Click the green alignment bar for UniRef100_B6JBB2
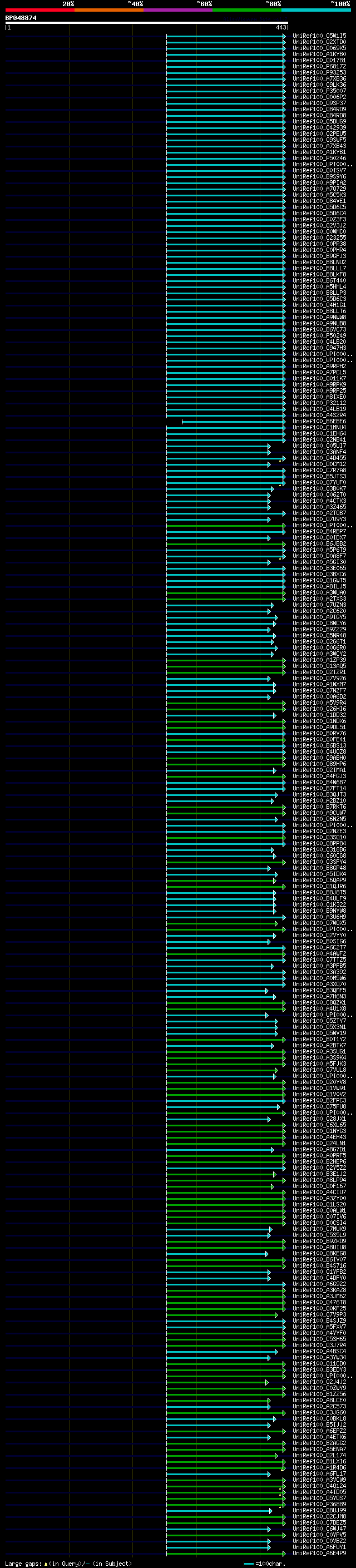The height and width of the screenshot is (1568, 356). point(226,544)
